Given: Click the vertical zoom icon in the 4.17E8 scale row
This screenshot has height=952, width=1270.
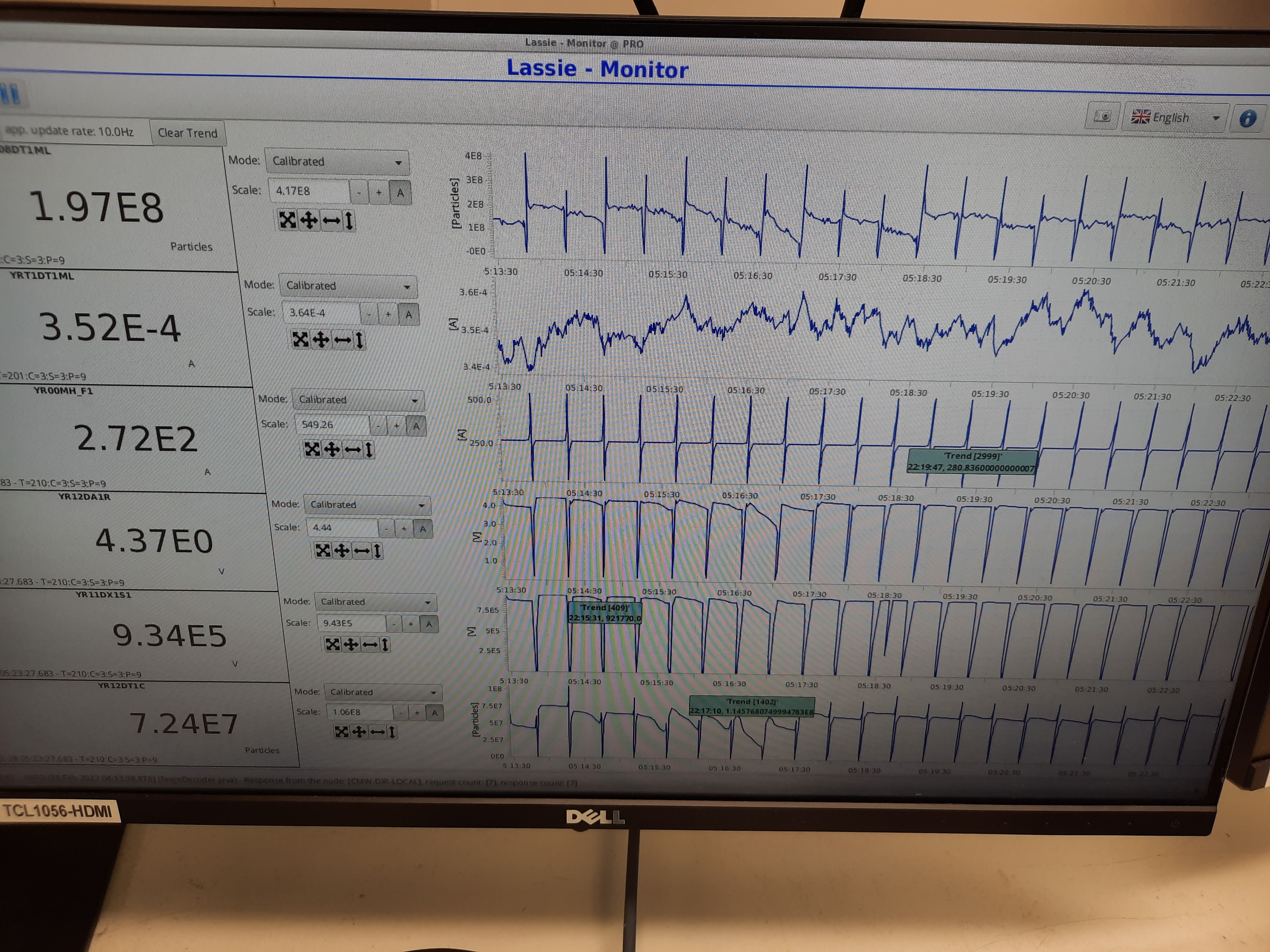Looking at the screenshot, I should [349, 221].
